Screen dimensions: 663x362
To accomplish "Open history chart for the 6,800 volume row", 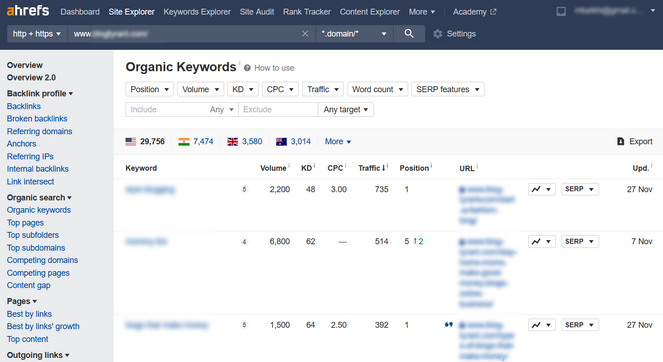I will click(542, 241).
